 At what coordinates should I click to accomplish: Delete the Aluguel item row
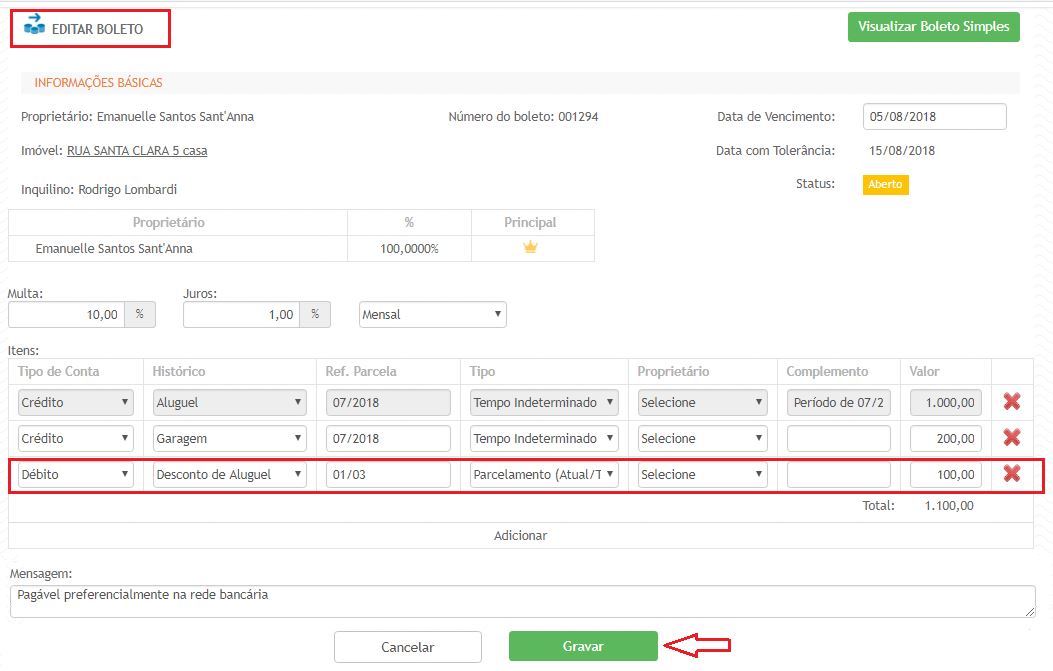point(1011,402)
